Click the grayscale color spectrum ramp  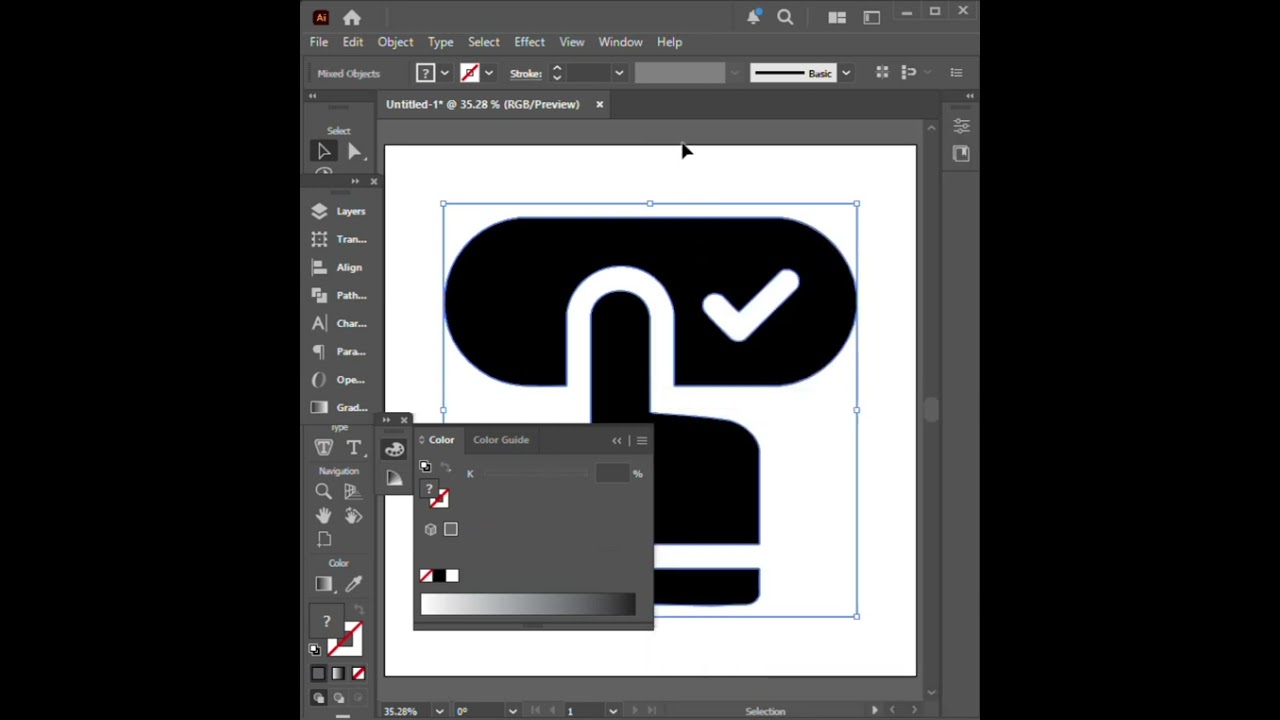pyautogui.click(x=528, y=604)
